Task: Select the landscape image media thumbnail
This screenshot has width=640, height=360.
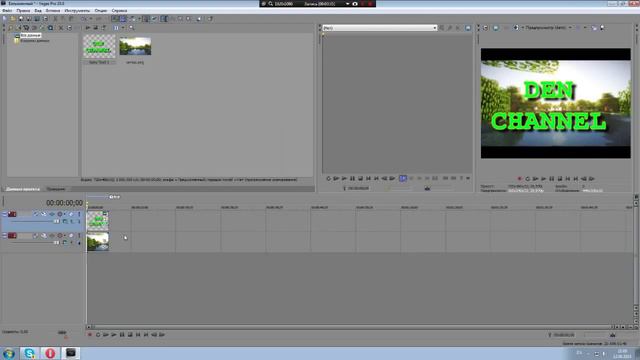Action: pyautogui.click(x=135, y=46)
